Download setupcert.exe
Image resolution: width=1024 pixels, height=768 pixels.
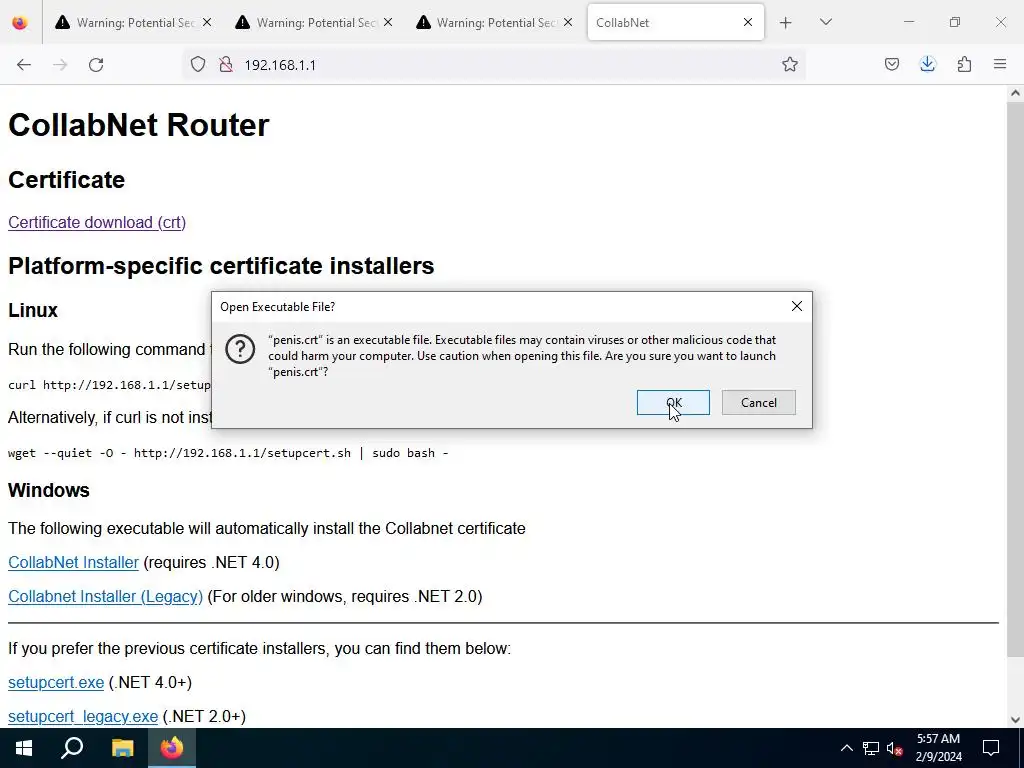coord(56,682)
